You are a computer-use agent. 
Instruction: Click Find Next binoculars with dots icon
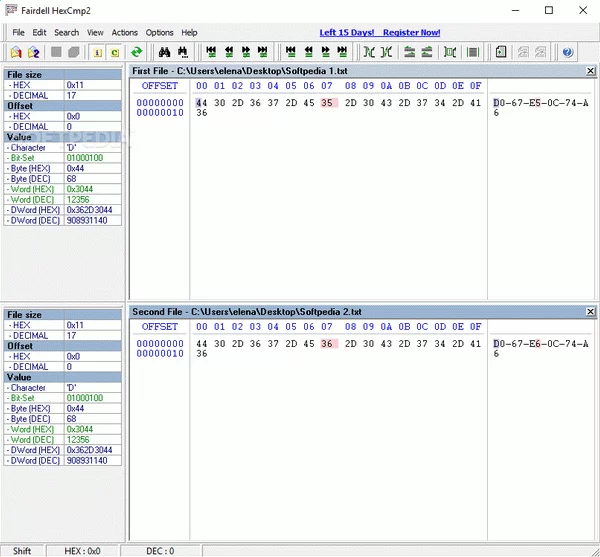click(183, 52)
